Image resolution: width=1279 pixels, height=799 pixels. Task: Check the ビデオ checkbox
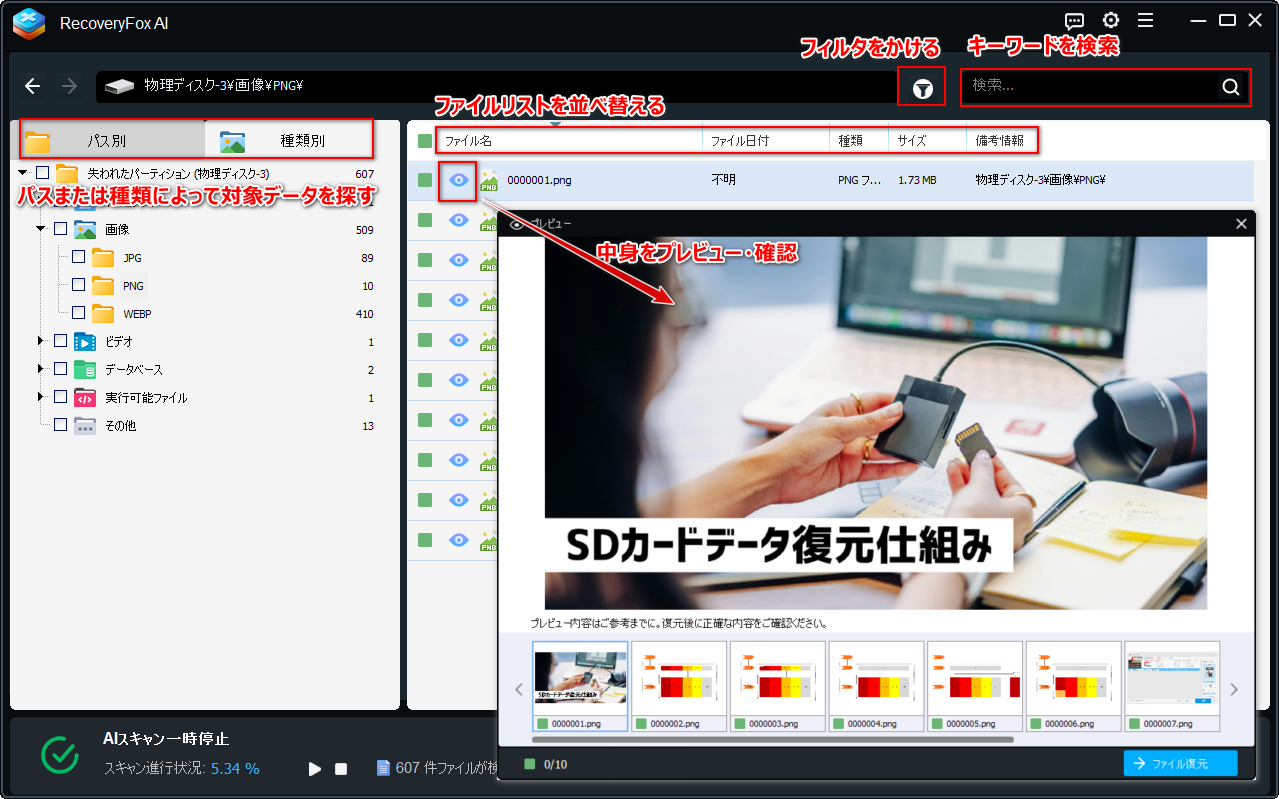[x=60, y=341]
